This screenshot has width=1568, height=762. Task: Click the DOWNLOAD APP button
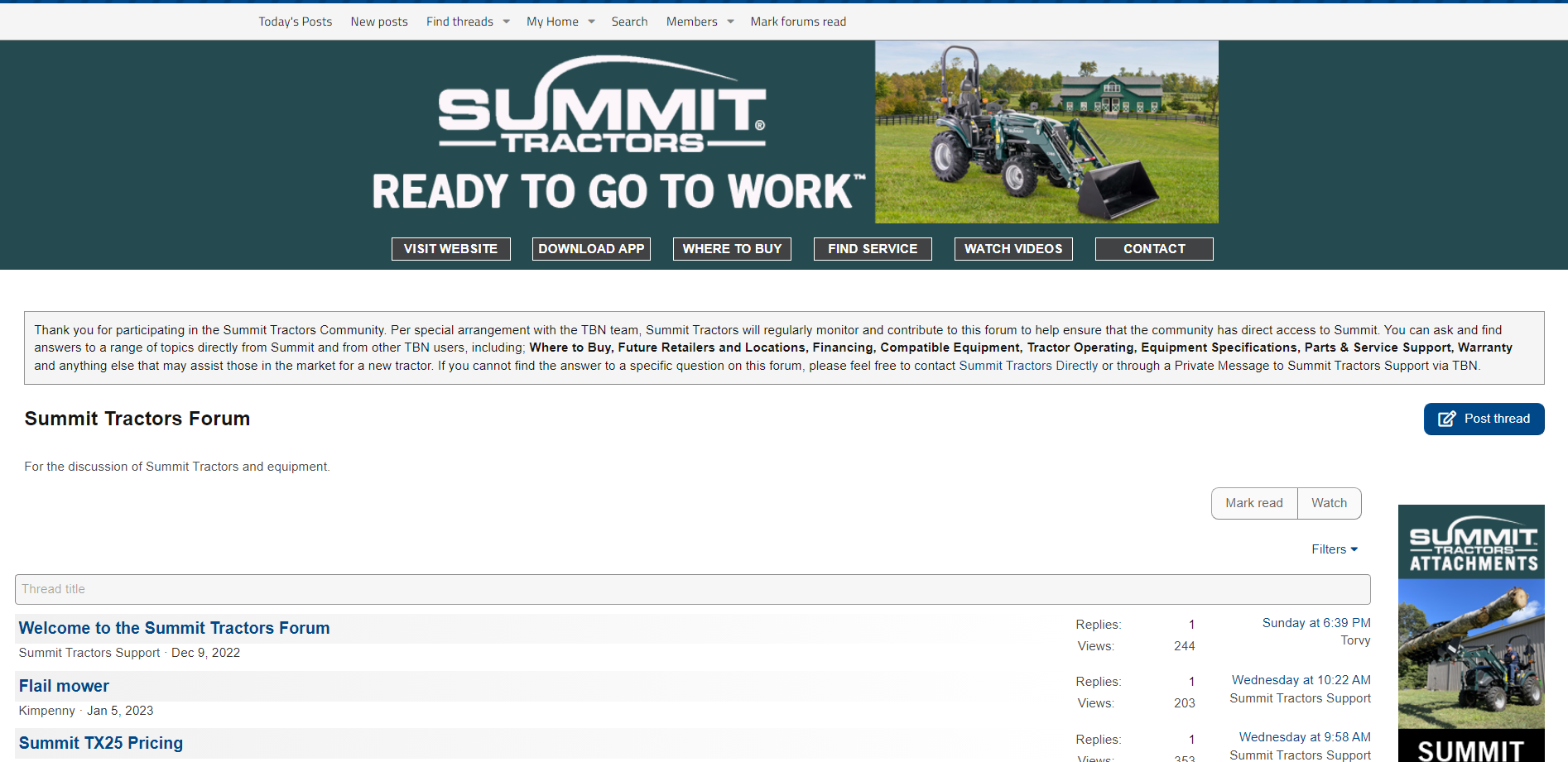click(x=591, y=249)
